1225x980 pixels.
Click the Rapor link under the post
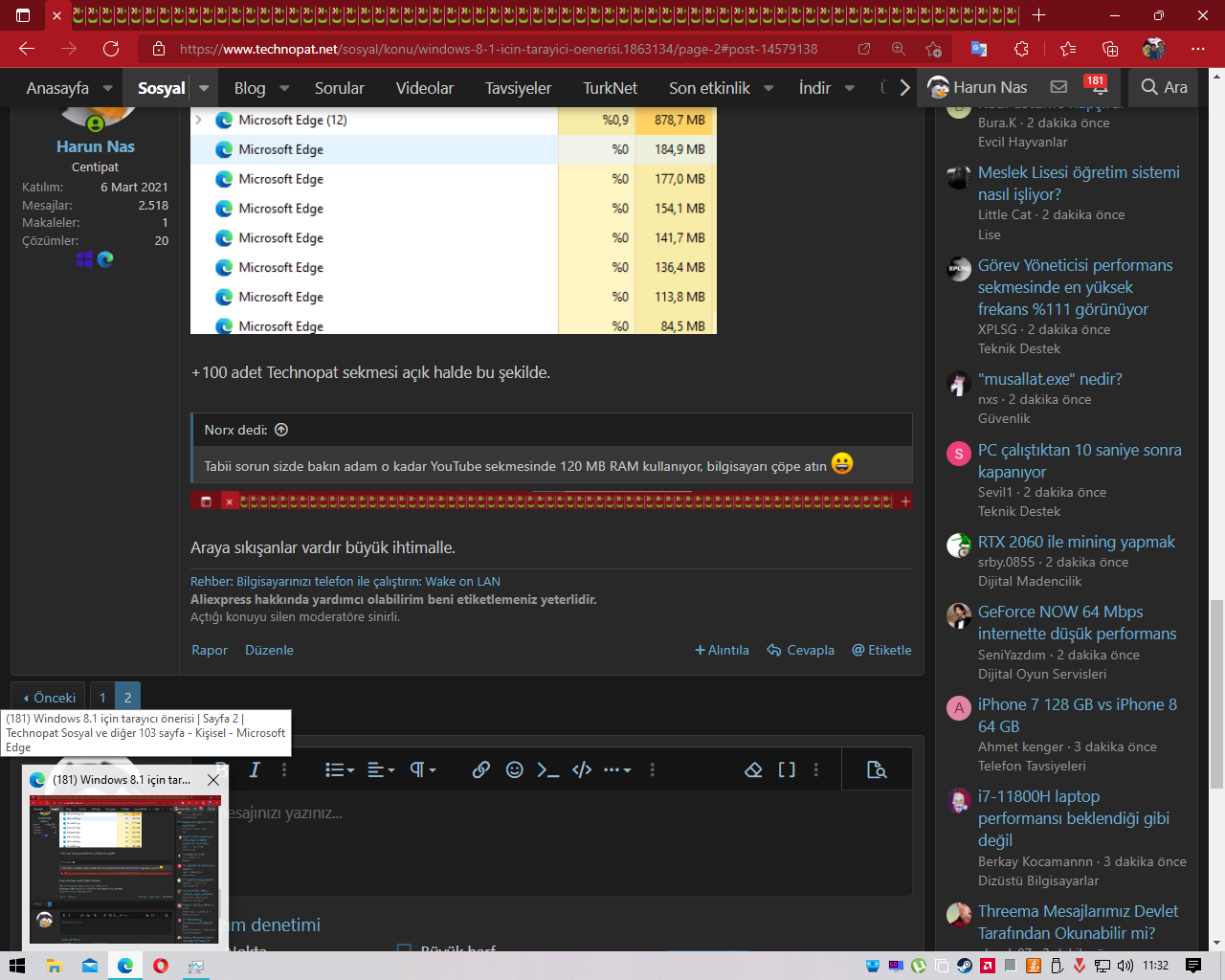click(210, 650)
